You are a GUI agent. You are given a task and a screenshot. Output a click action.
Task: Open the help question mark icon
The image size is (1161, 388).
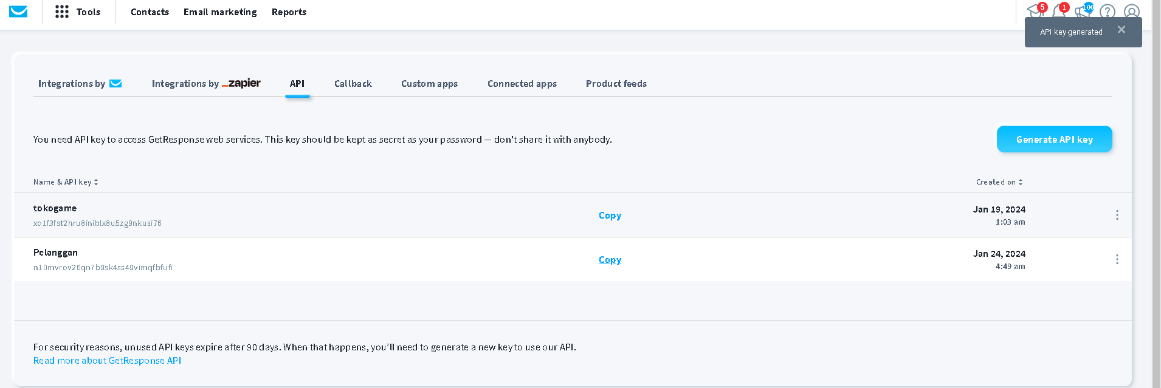1108,12
